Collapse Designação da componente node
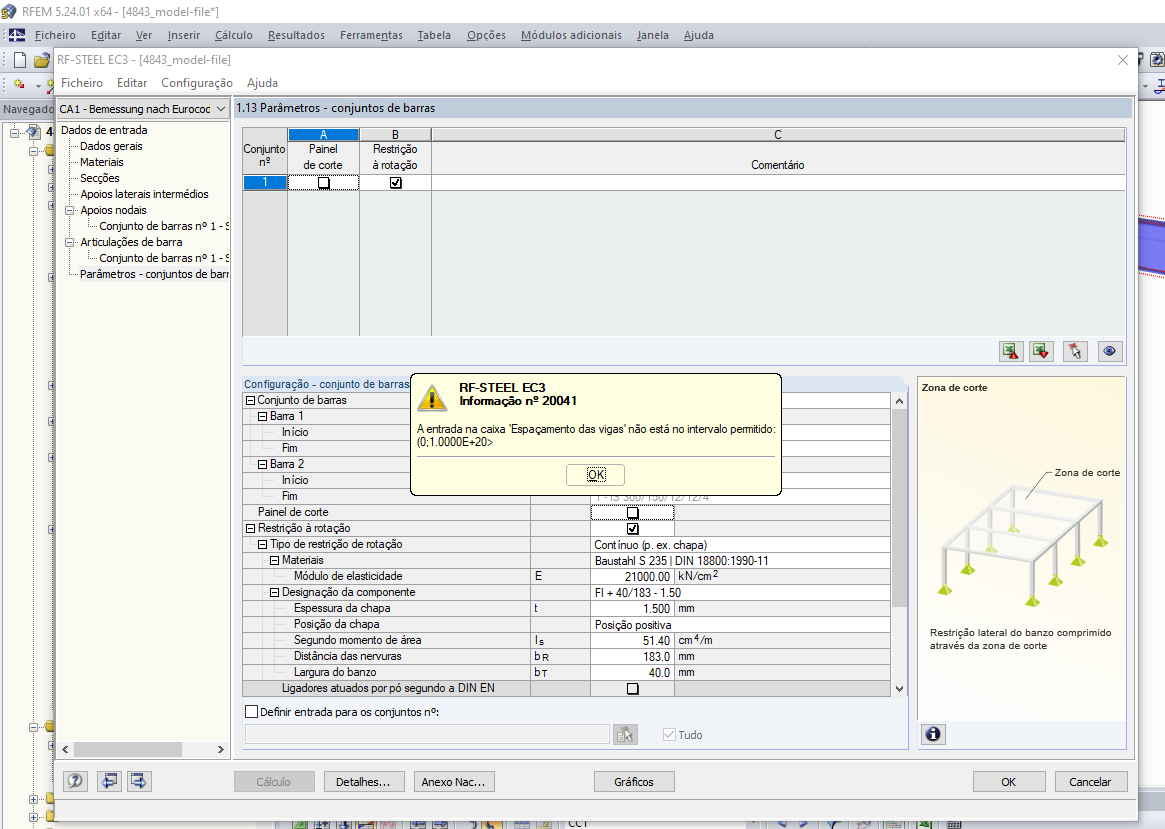 pyautogui.click(x=274, y=593)
